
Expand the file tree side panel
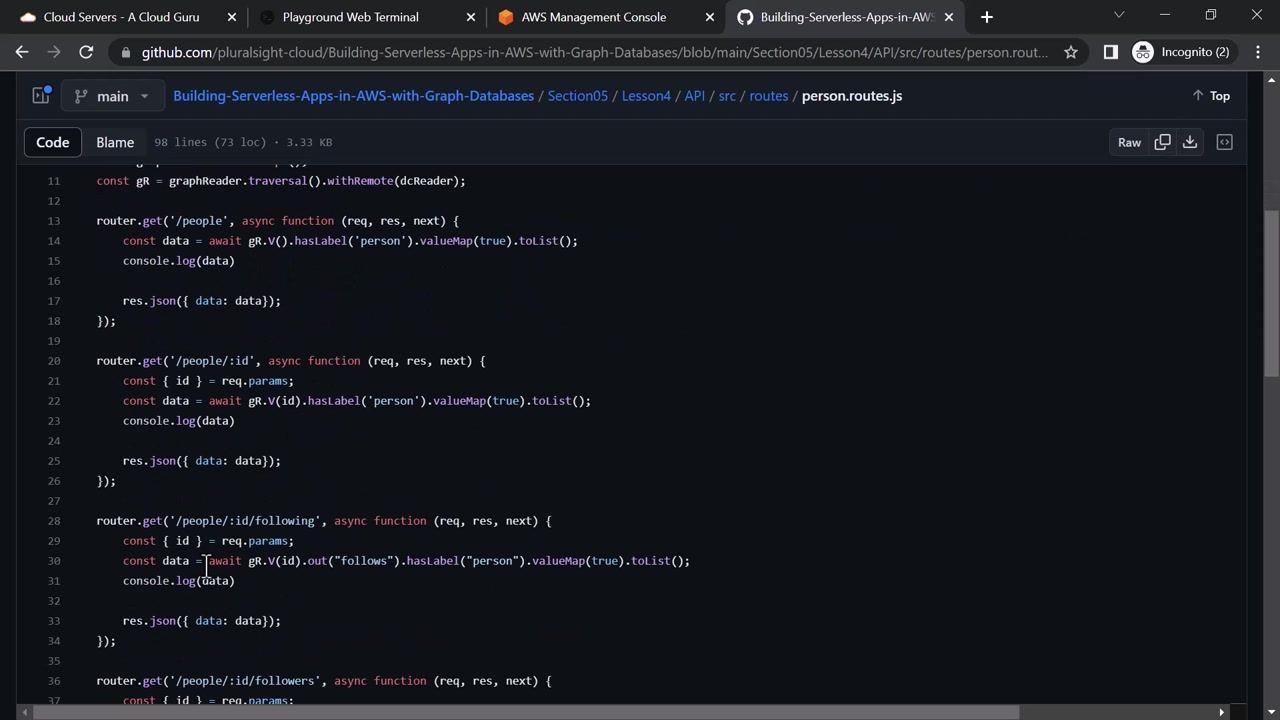41,96
